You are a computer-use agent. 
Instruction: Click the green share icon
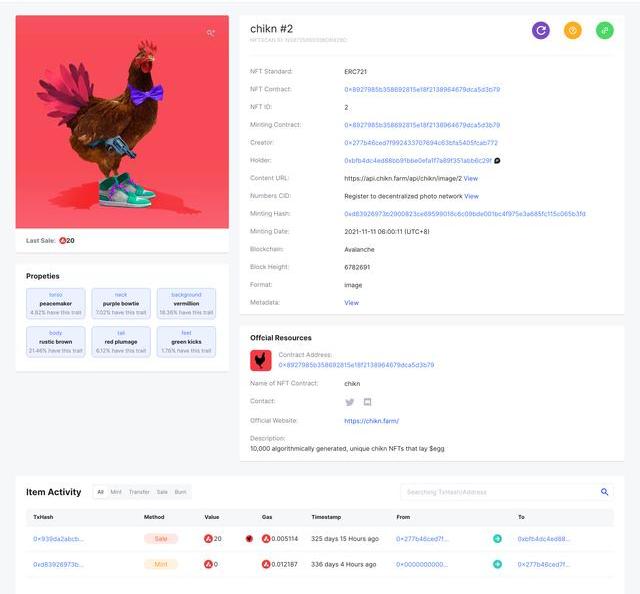(604, 30)
